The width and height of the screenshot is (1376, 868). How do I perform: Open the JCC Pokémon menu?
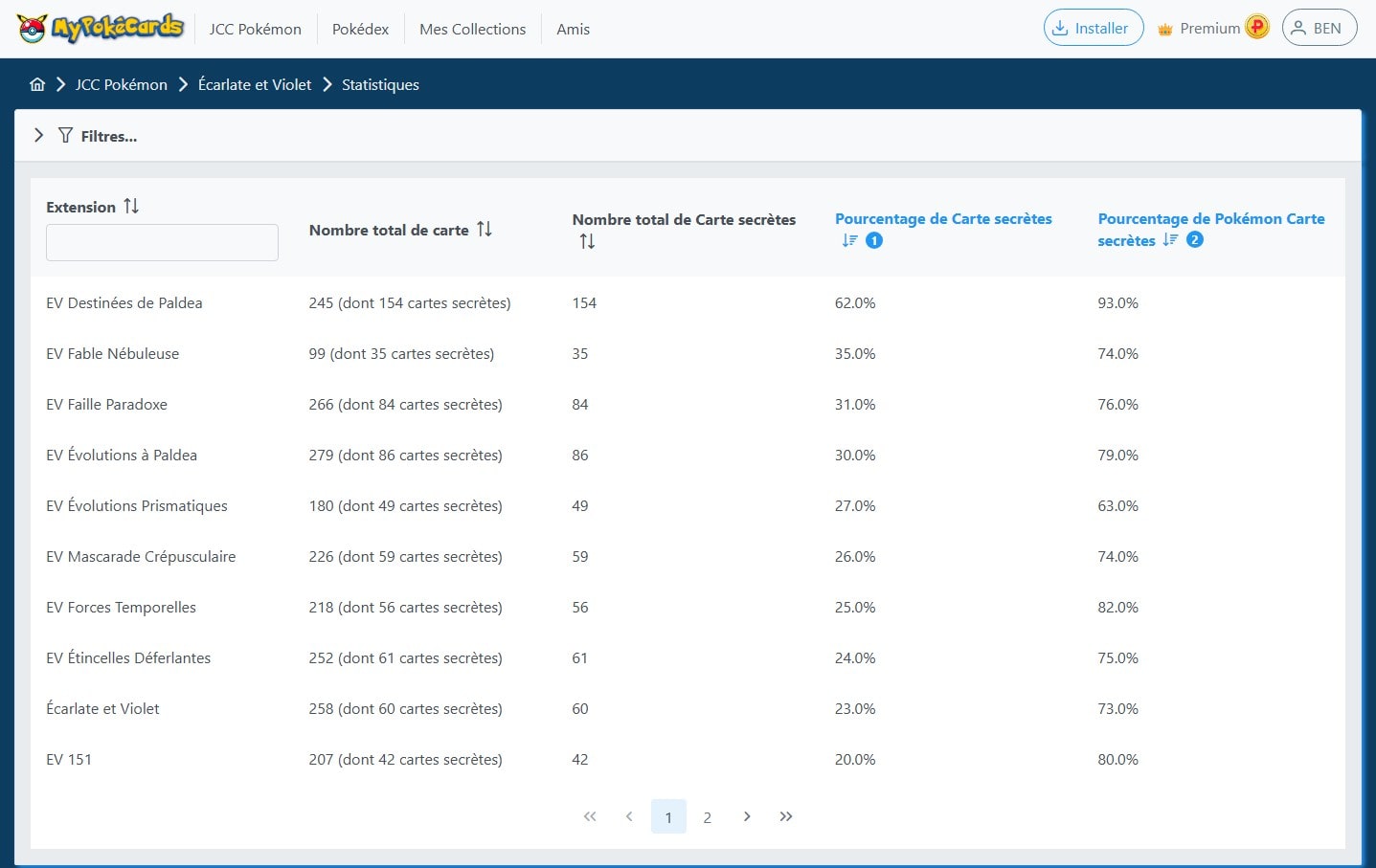pyautogui.click(x=255, y=29)
